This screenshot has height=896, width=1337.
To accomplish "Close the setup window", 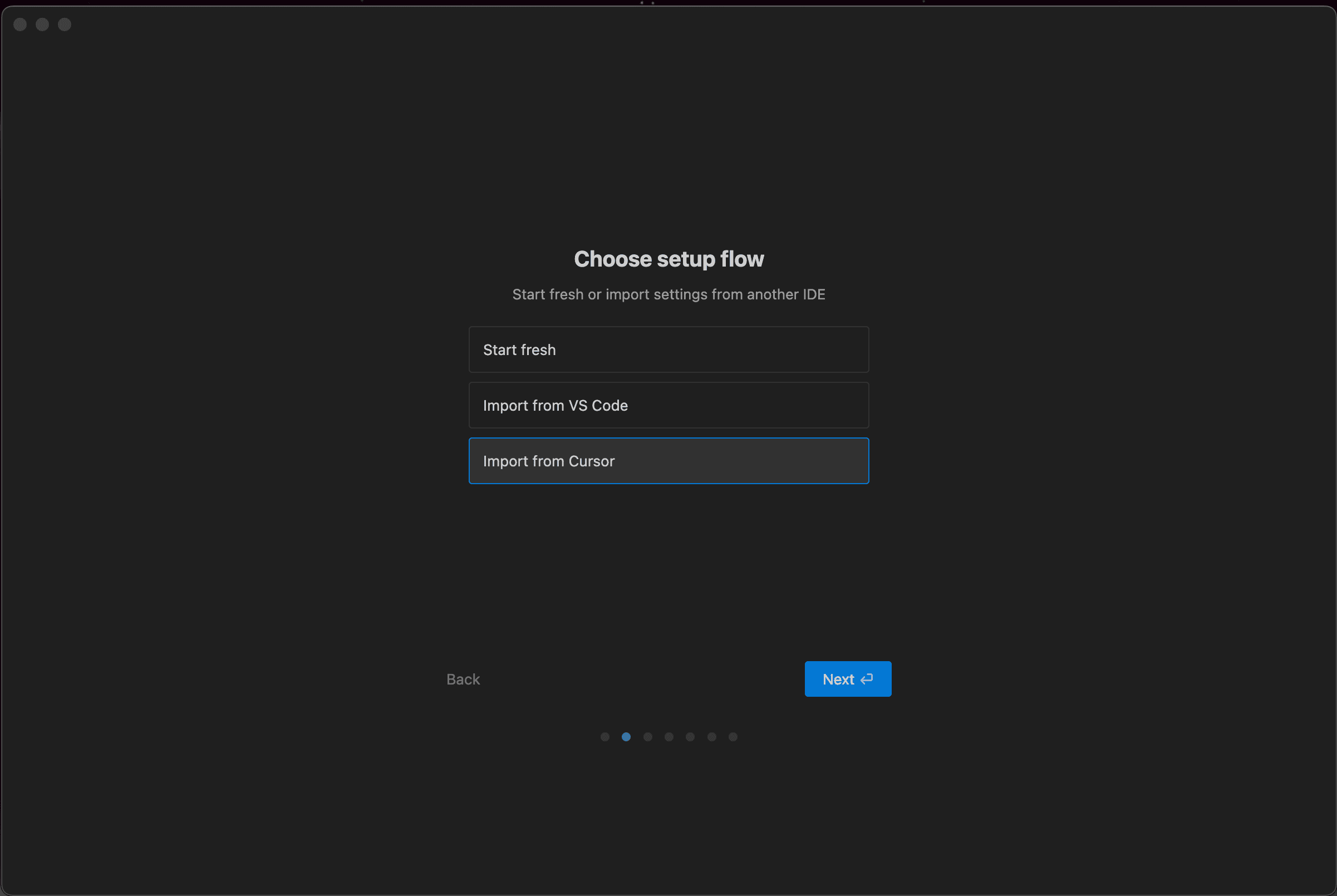I will tap(20, 24).
